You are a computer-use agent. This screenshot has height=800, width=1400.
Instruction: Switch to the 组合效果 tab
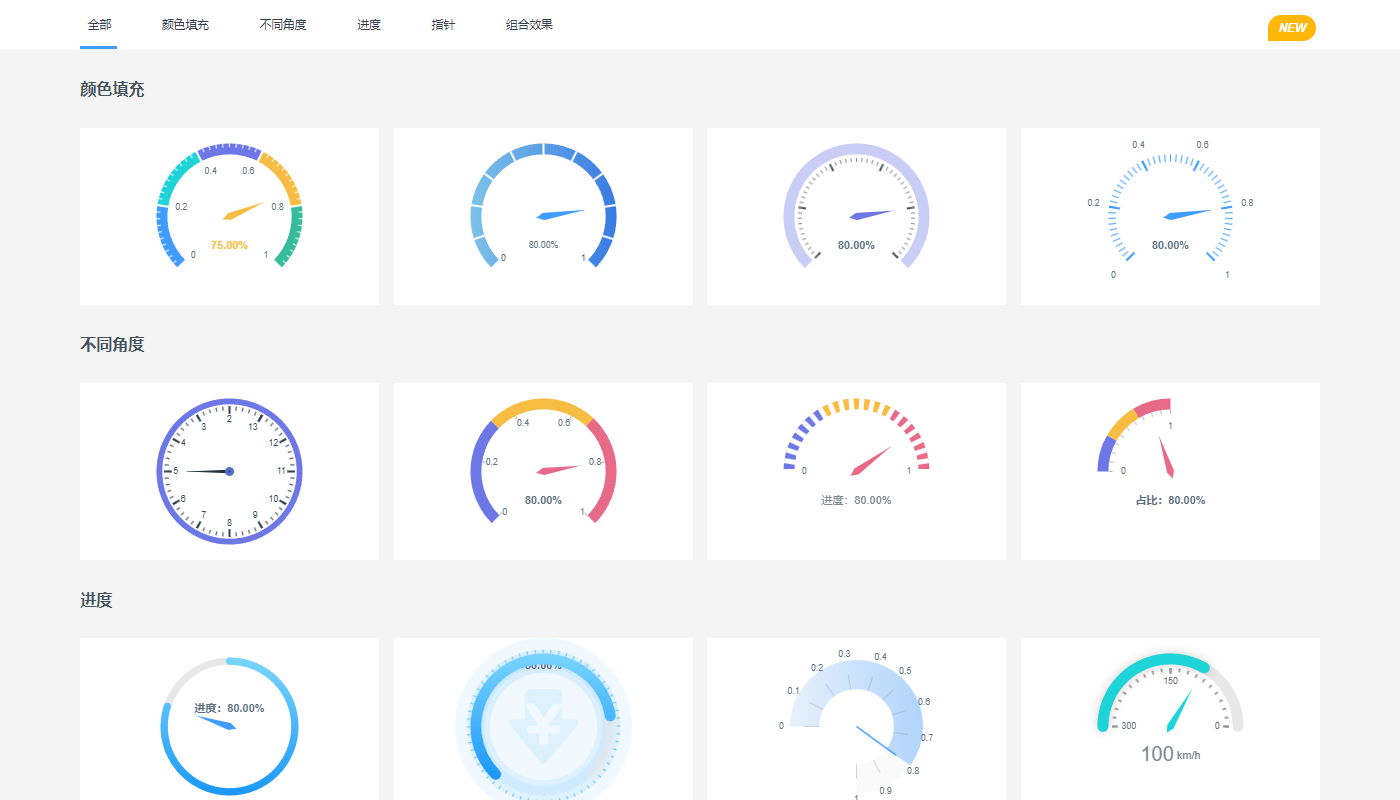click(529, 25)
